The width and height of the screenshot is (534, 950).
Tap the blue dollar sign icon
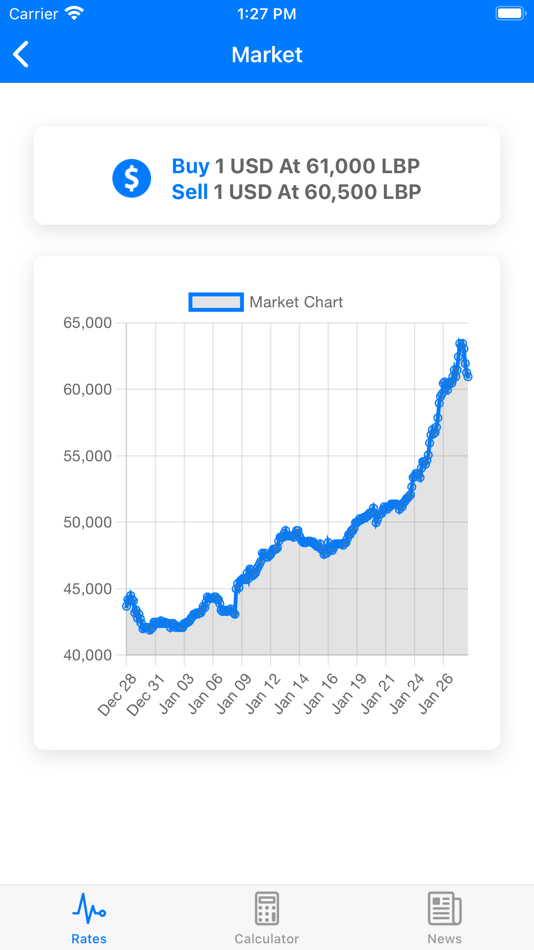pos(132,178)
